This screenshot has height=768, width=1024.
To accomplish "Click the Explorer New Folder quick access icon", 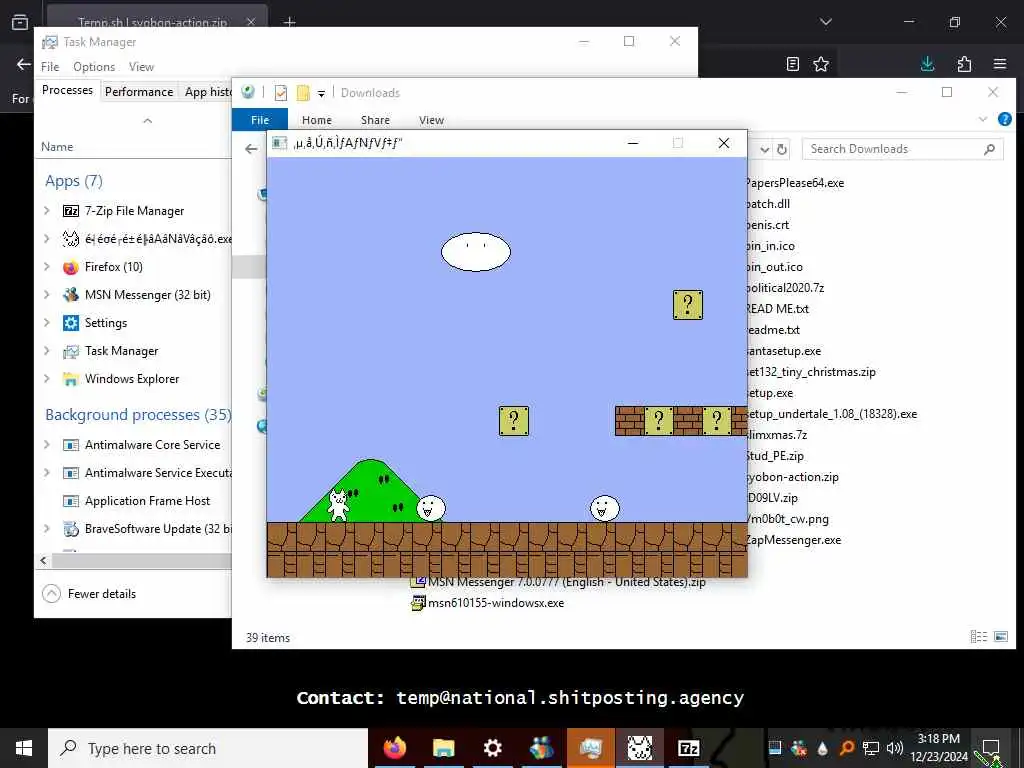I will pos(302,93).
